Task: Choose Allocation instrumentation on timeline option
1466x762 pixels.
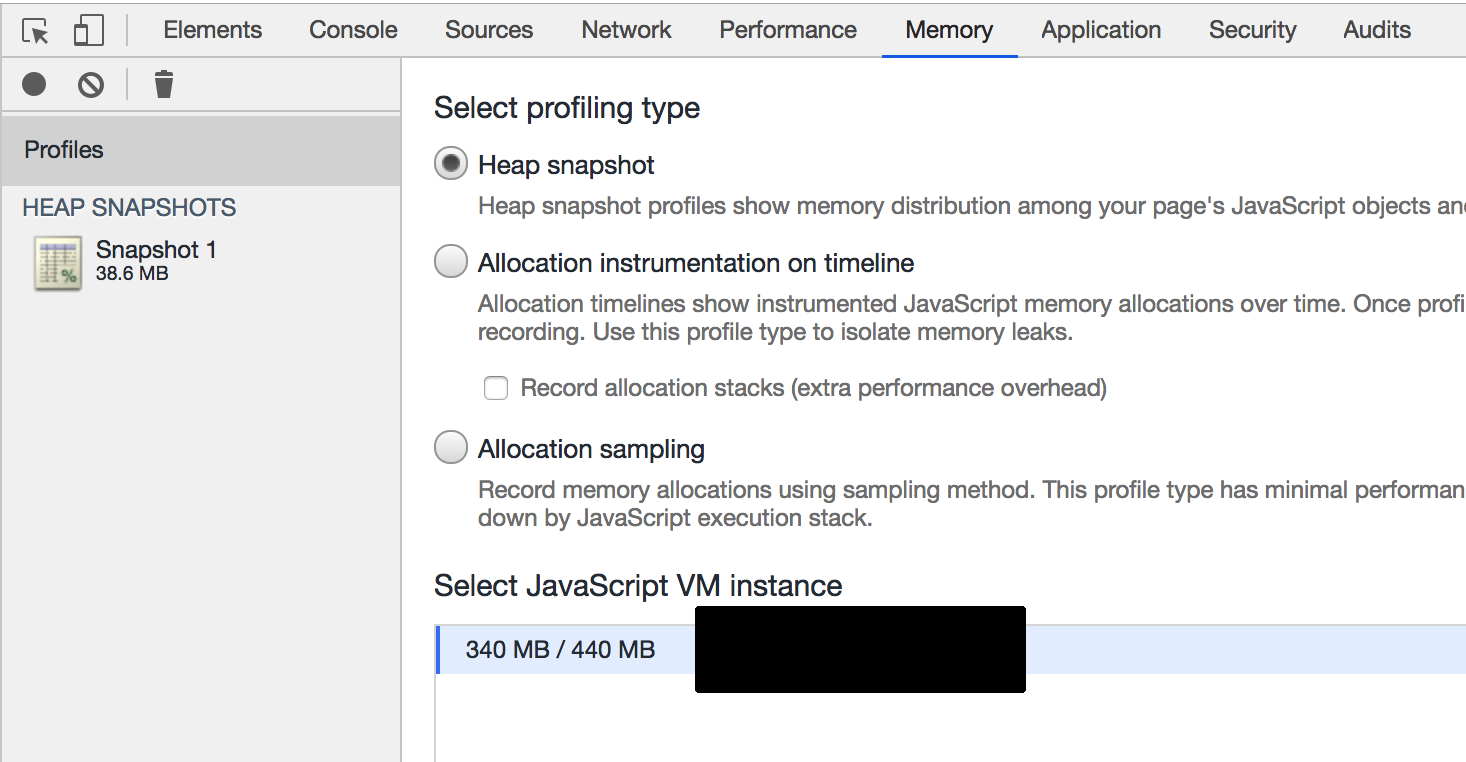Action: (451, 262)
